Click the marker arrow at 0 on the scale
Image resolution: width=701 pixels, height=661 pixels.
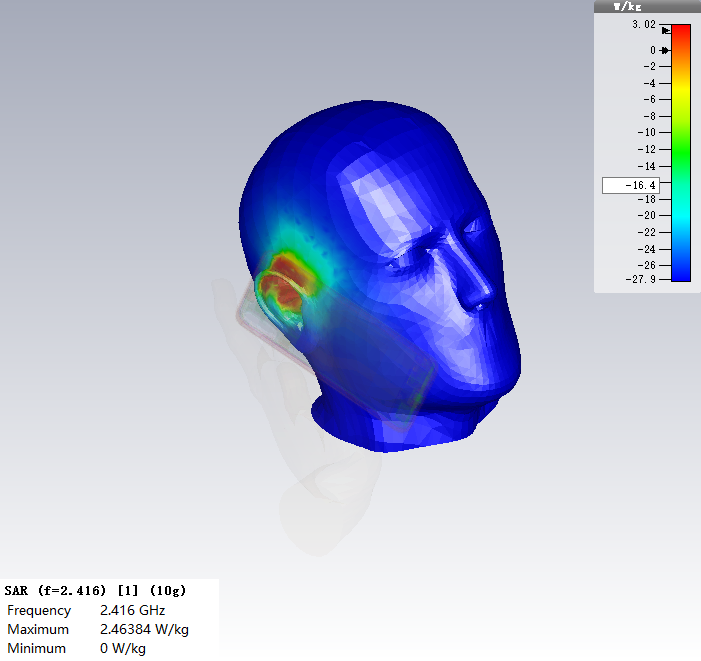pos(665,50)
